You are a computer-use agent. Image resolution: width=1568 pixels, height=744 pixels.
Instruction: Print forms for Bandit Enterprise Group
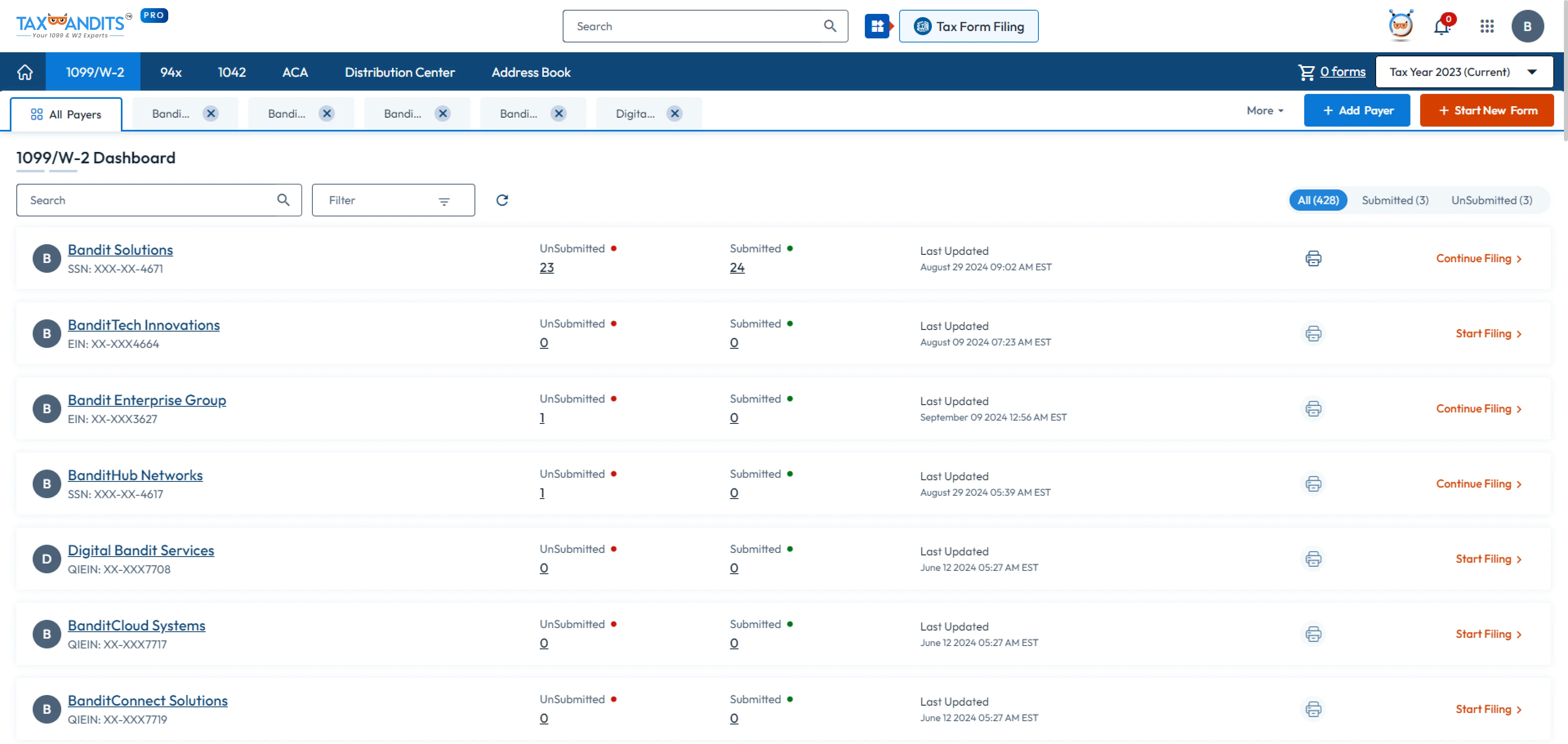coord(1313,408)
